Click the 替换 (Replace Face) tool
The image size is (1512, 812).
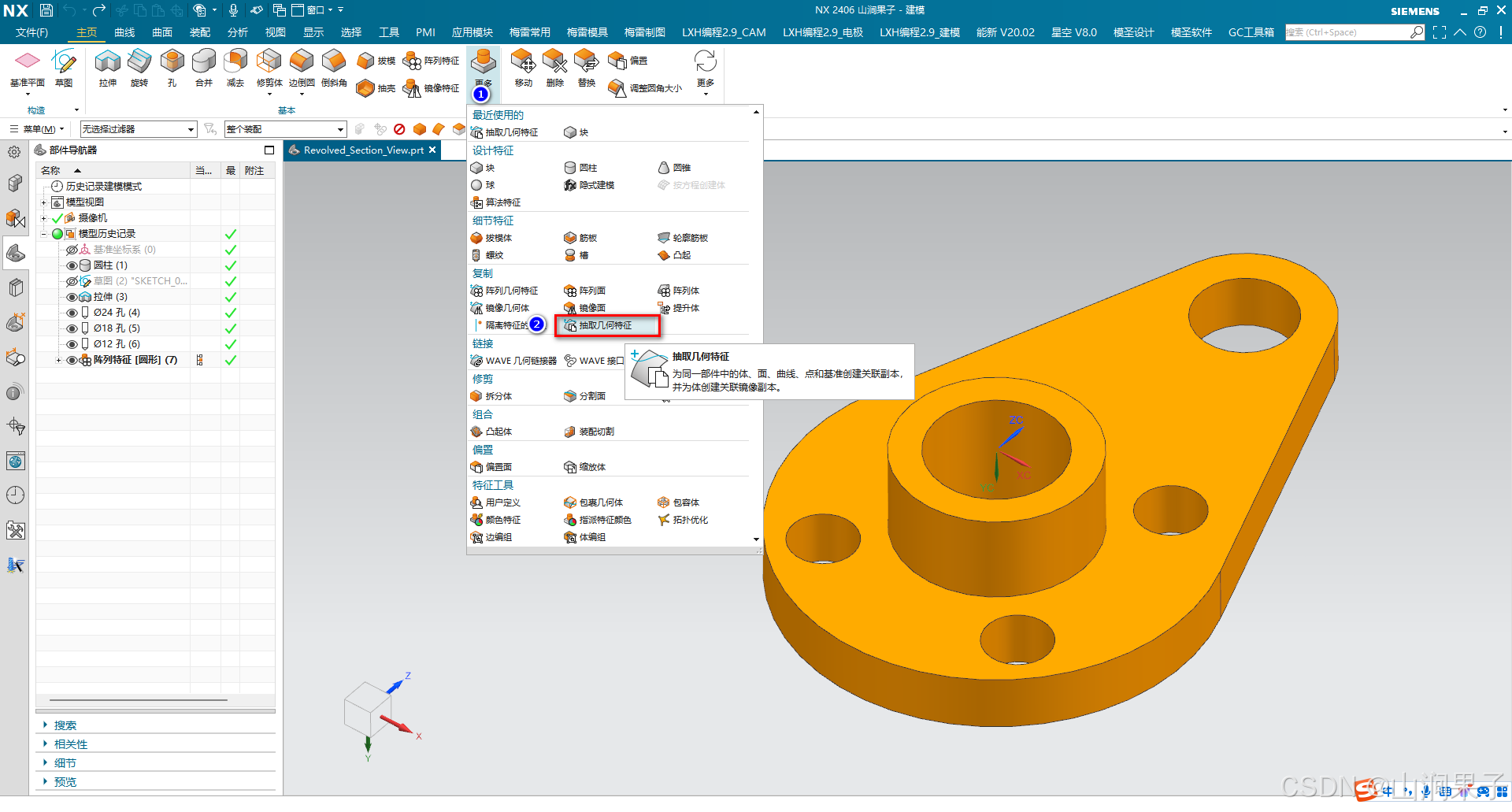[x=587, y=67]
